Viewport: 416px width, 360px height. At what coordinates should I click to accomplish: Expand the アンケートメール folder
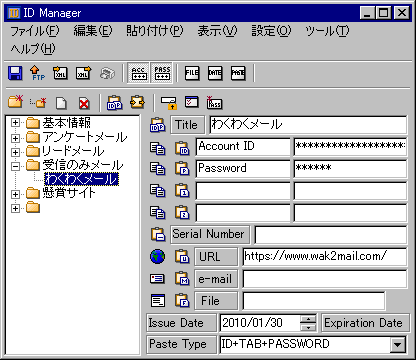(x=15, y=138)
